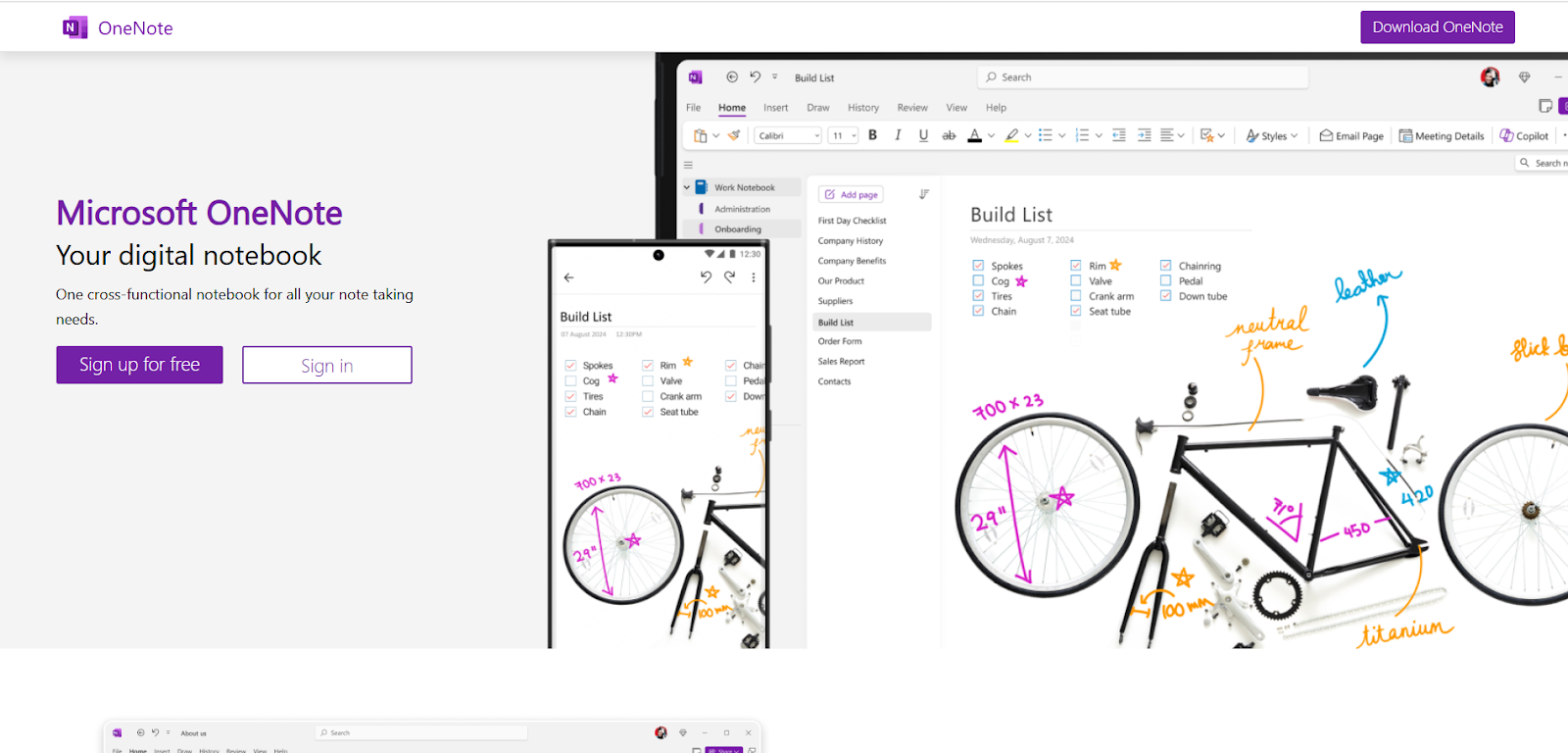The image size is (1568, 753).
Task: Switch to History tab in Build List window
Action: (863, 108)
